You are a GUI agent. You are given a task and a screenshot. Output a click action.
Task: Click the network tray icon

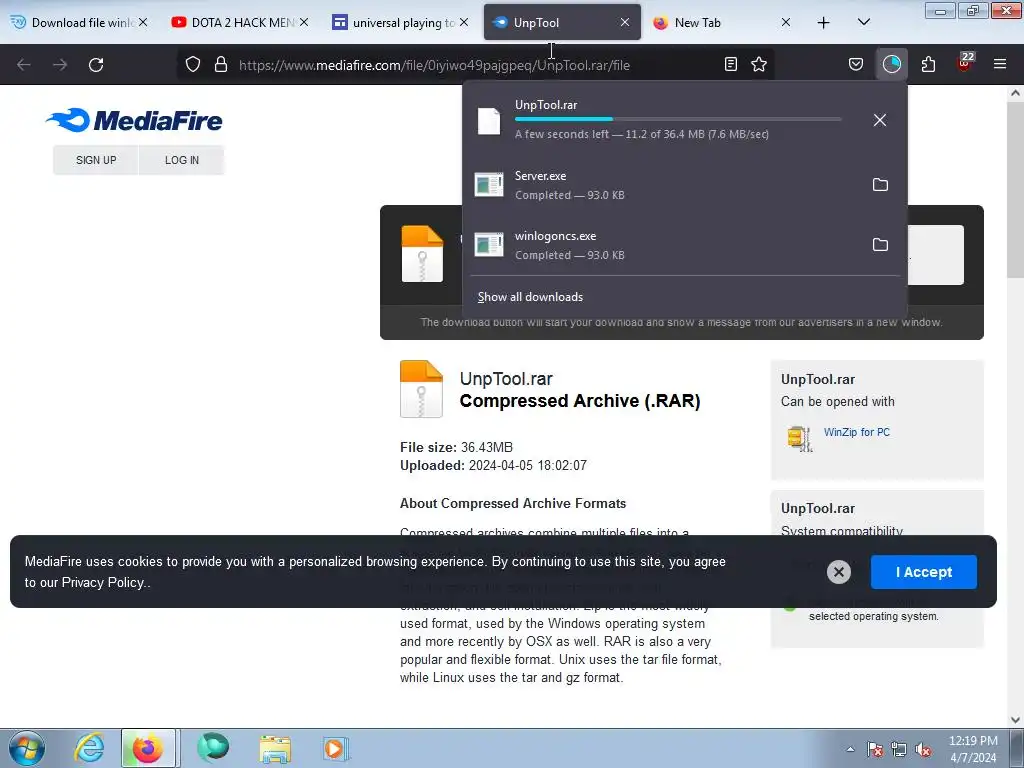pos(899,749)
